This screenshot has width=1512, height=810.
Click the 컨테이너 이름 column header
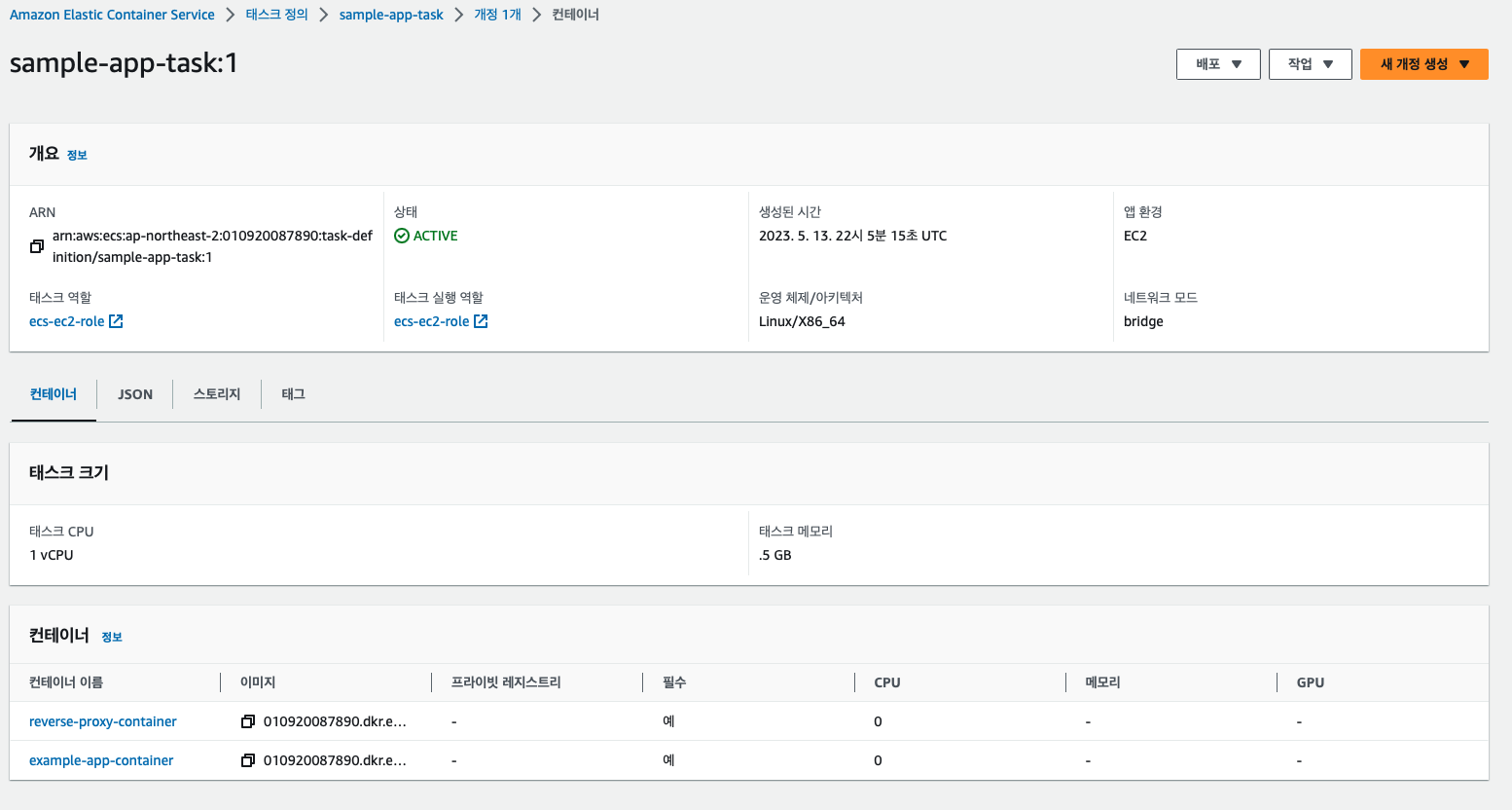pos(66,682)
